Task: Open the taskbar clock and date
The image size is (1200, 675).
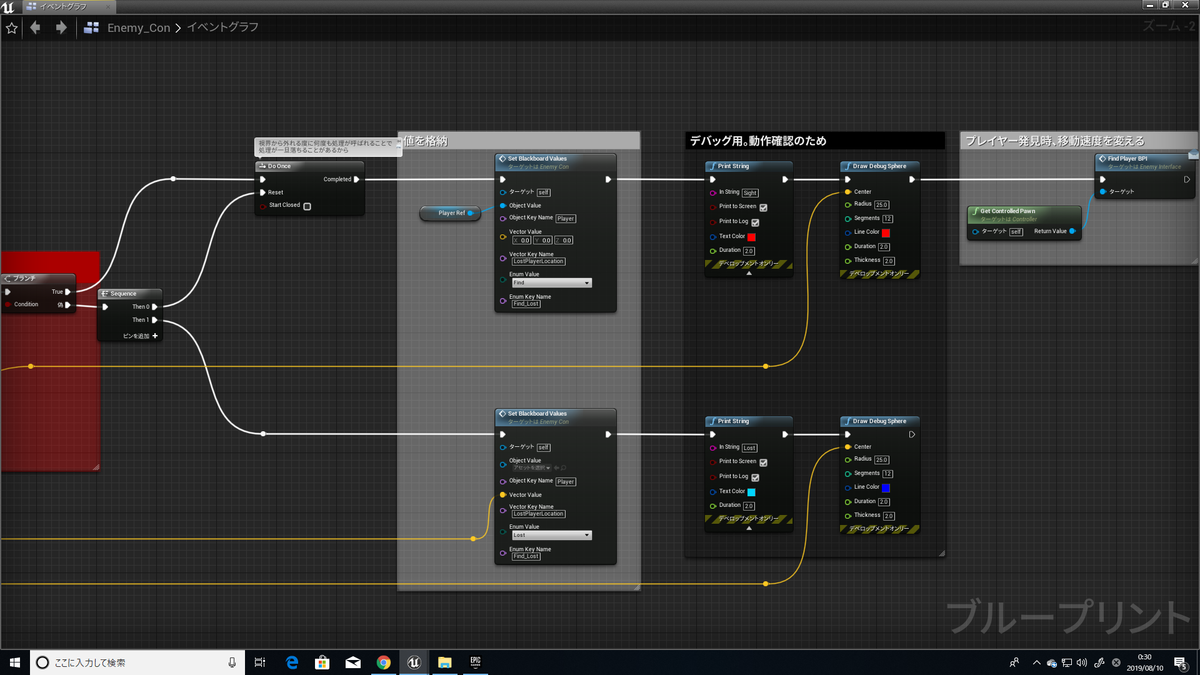Action: click(1144, 662)
